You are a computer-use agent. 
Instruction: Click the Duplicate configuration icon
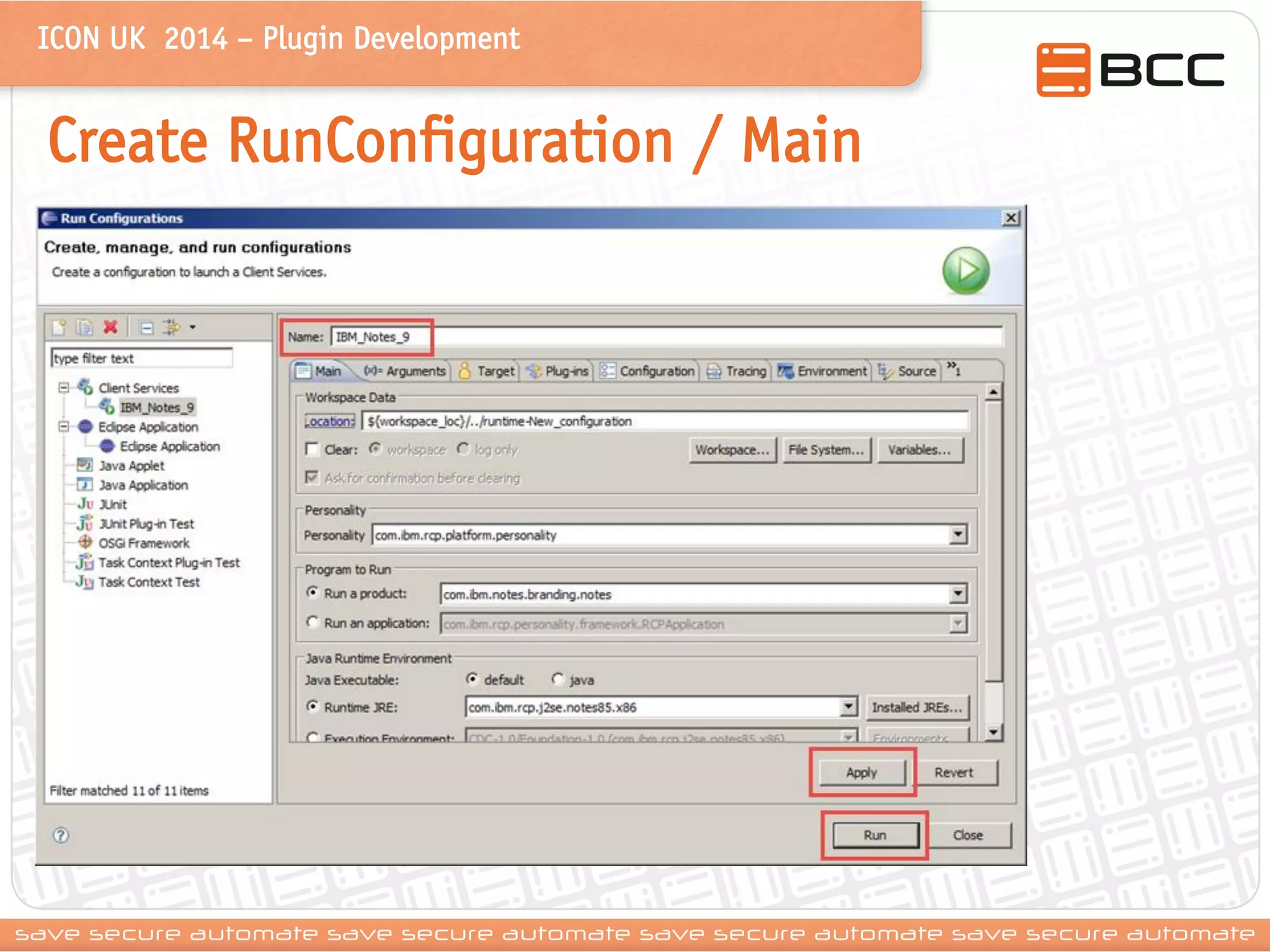84,327
